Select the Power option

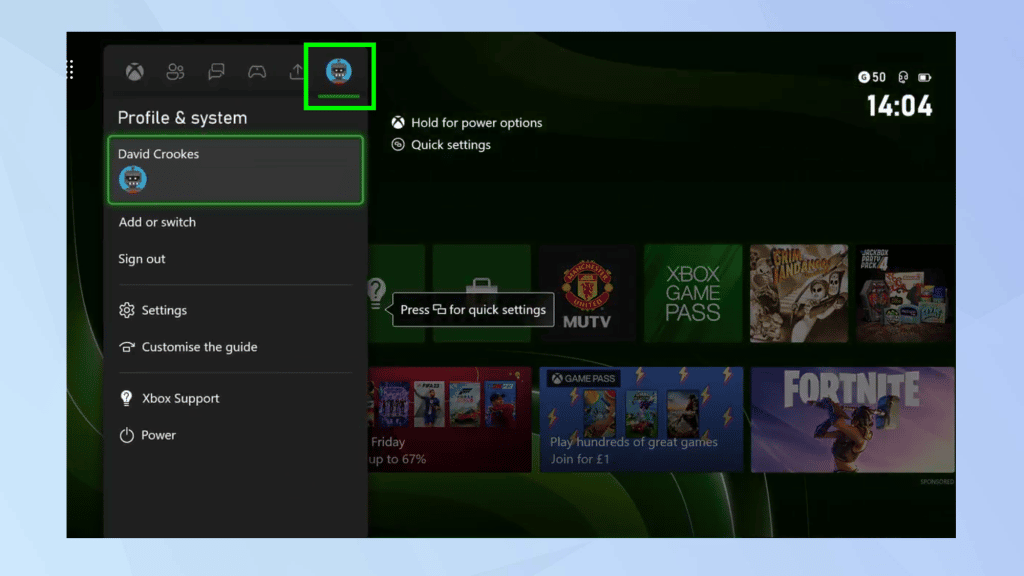[x=158, y=435]
